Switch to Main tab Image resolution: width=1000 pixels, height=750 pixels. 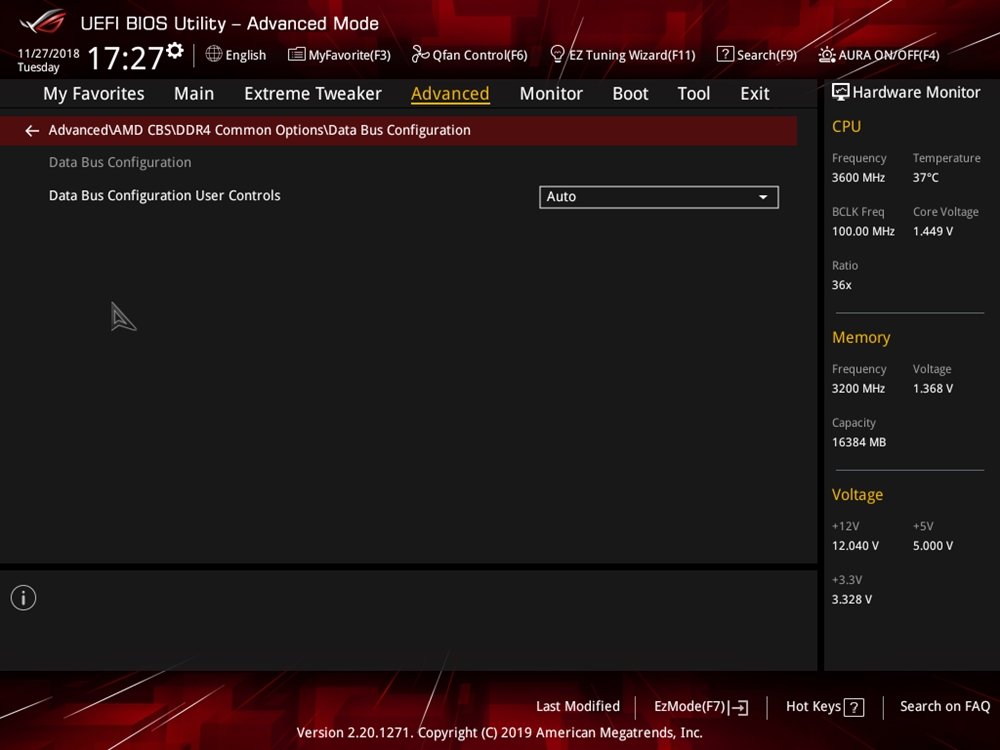click(194, 94)
